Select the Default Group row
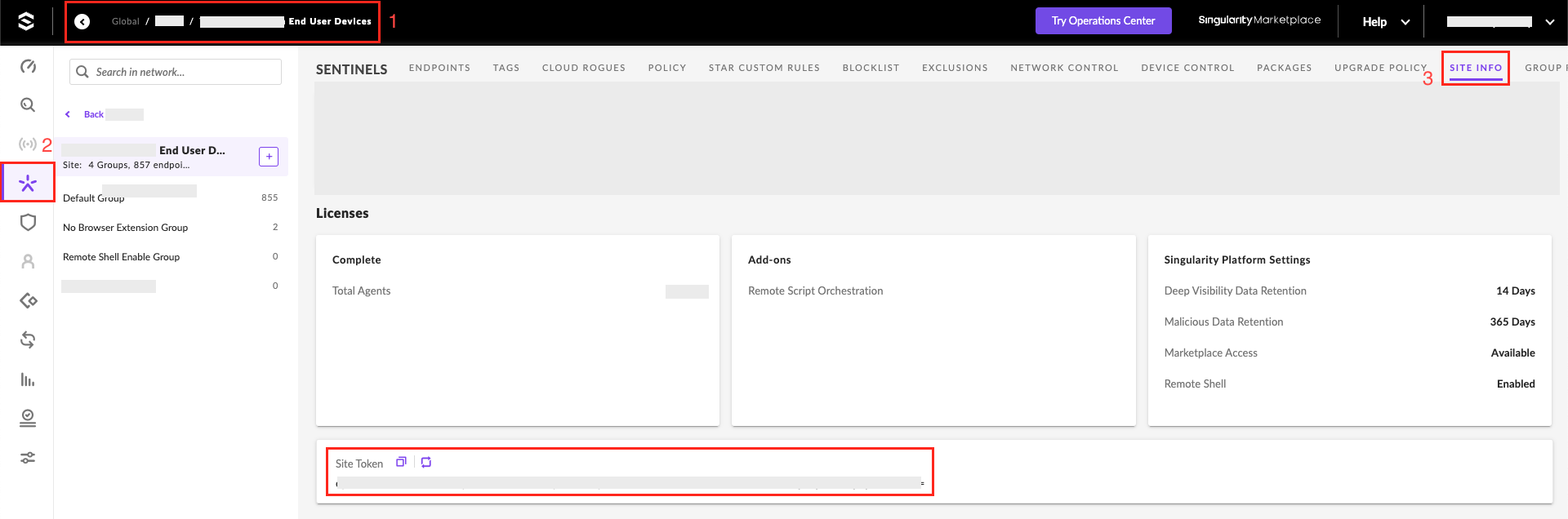 [171, 197]
